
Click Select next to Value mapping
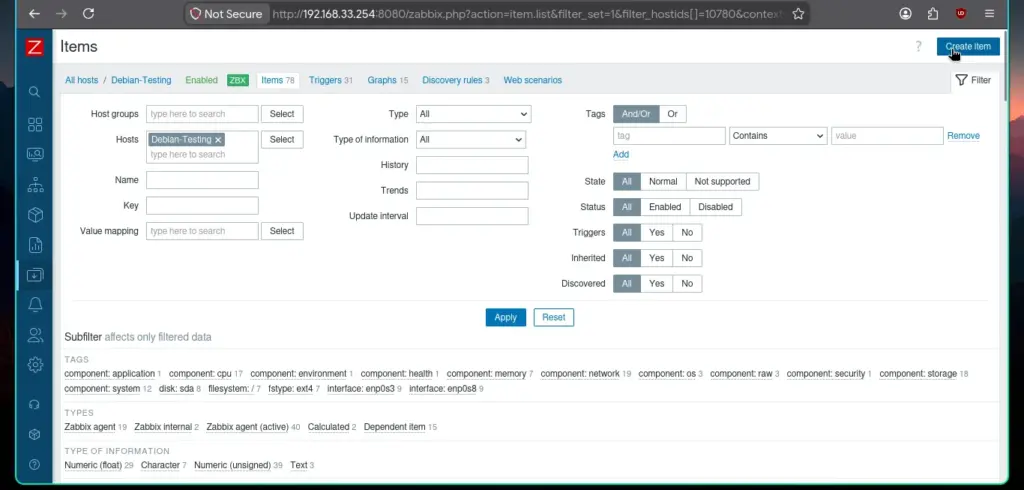[282, 231]
